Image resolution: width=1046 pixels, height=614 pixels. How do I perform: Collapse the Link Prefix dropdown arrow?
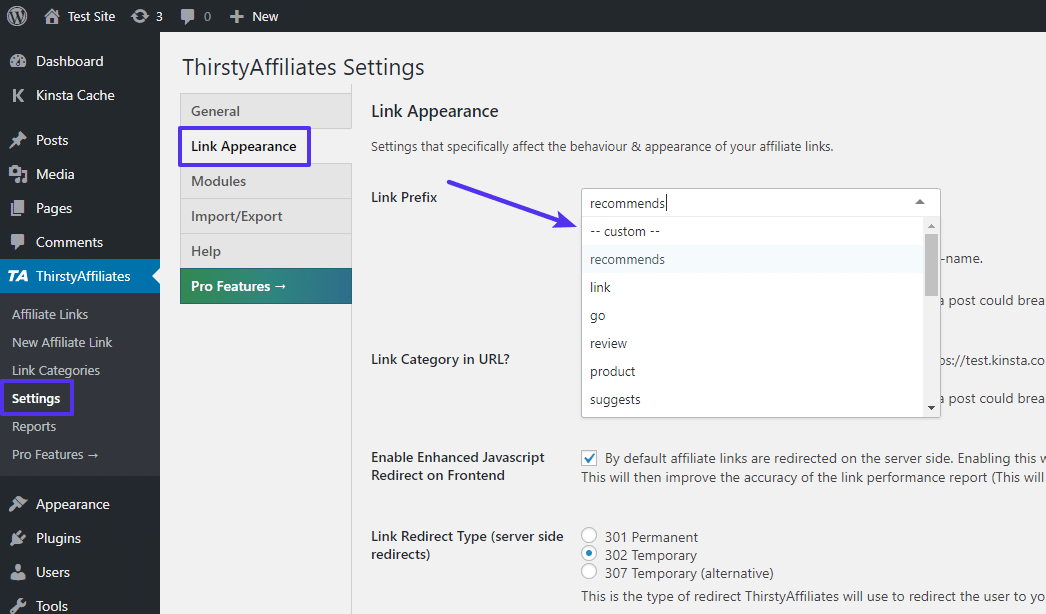[919, 203]
